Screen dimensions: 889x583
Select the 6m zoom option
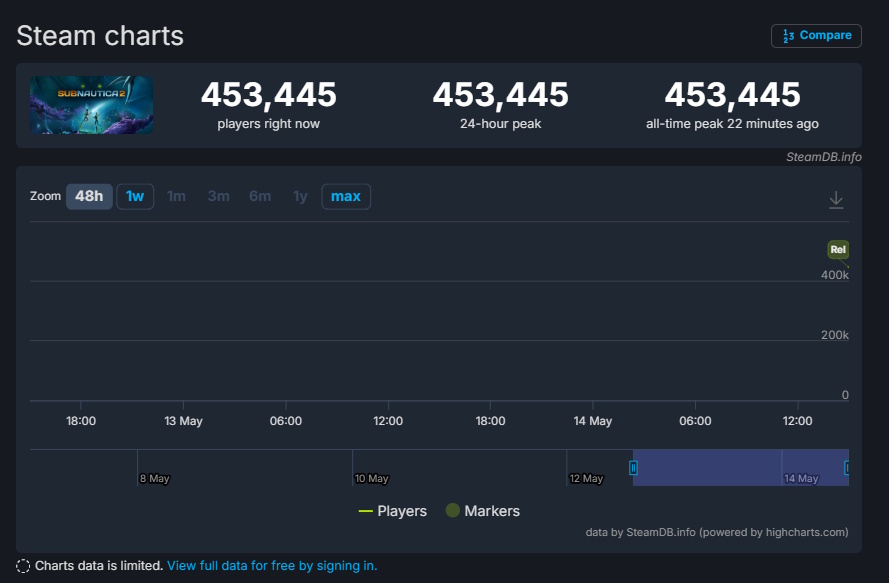click(x=260, y=196)
